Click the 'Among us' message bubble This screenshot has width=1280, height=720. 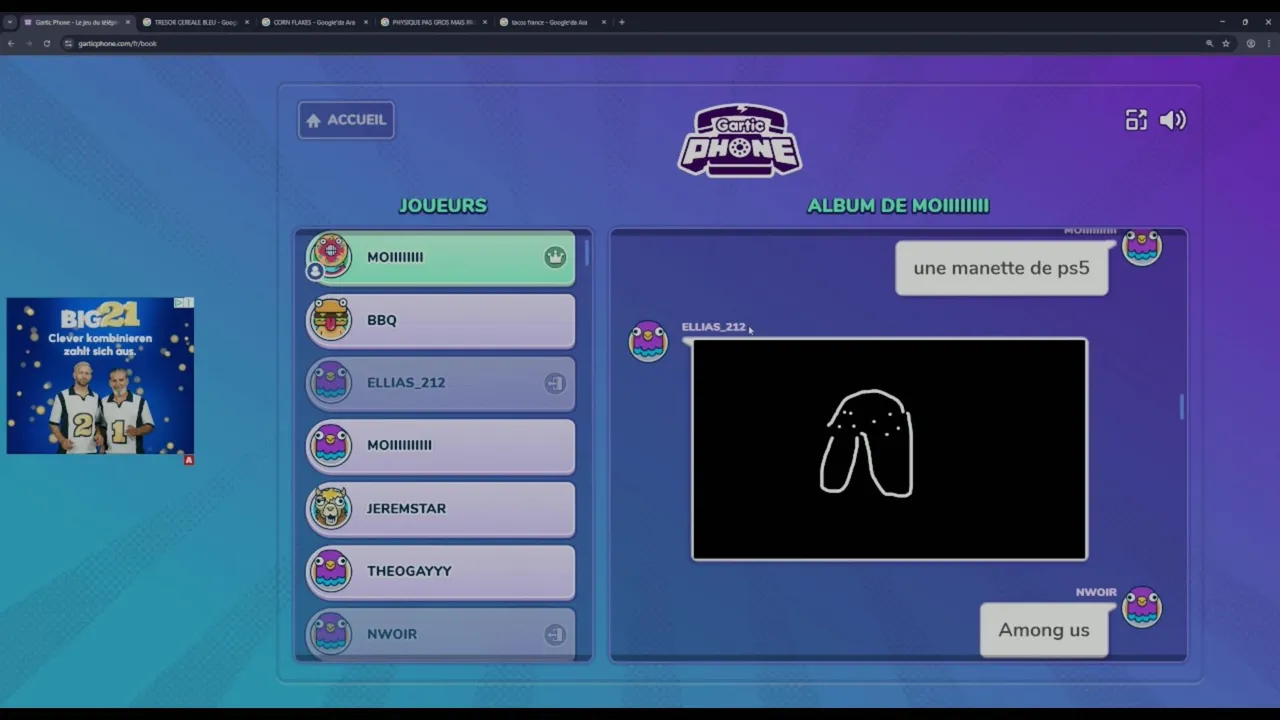click(1044, 630)
